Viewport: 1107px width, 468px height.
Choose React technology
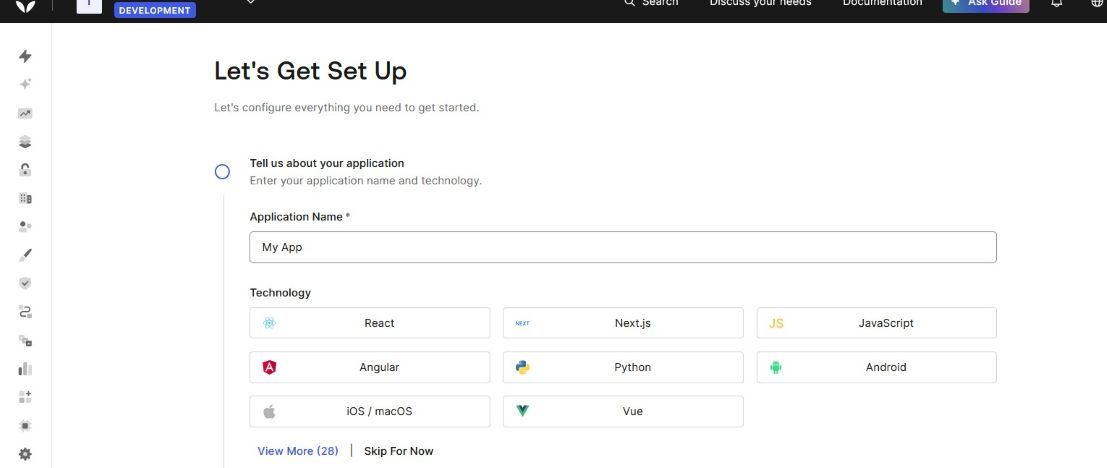[369, 323]
